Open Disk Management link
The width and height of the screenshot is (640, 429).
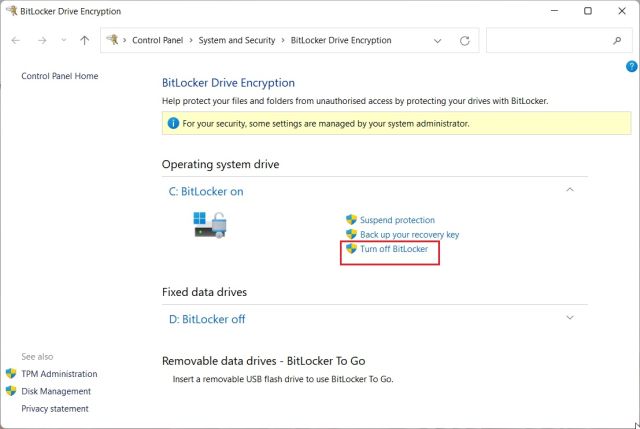point(56,391)
